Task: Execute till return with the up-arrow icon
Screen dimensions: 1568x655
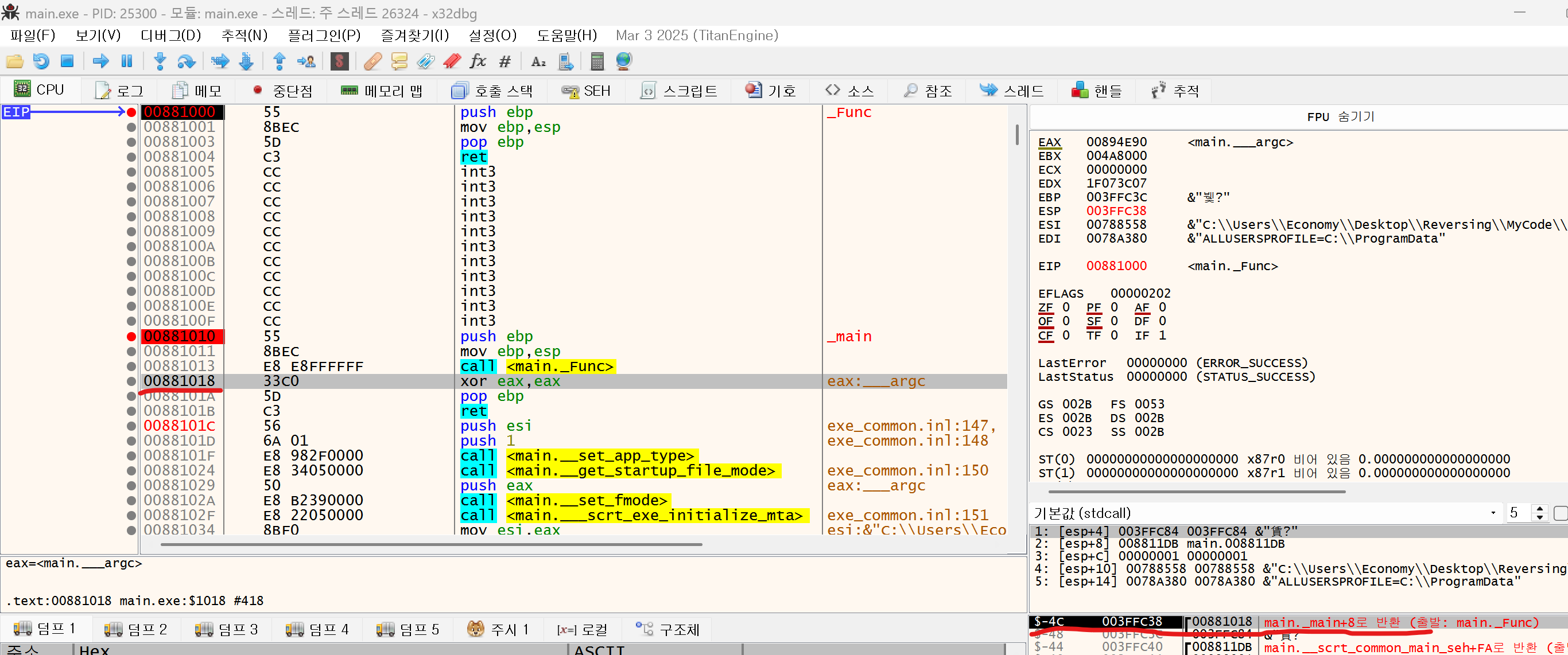Action: 280,61
